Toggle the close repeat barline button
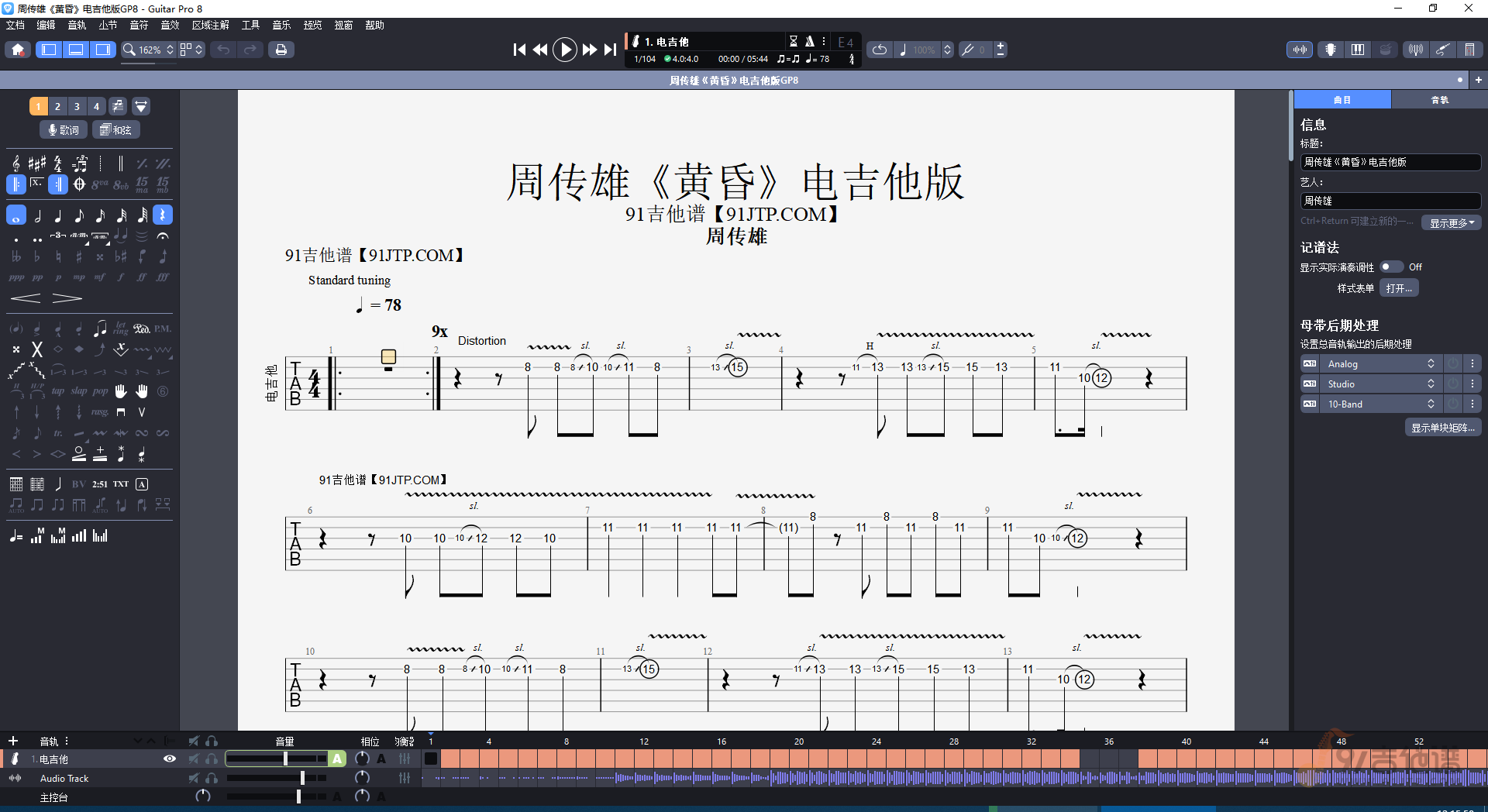The width and height of the screenshot is (1488, 812). pyautogui.click(x=58, y=184)
